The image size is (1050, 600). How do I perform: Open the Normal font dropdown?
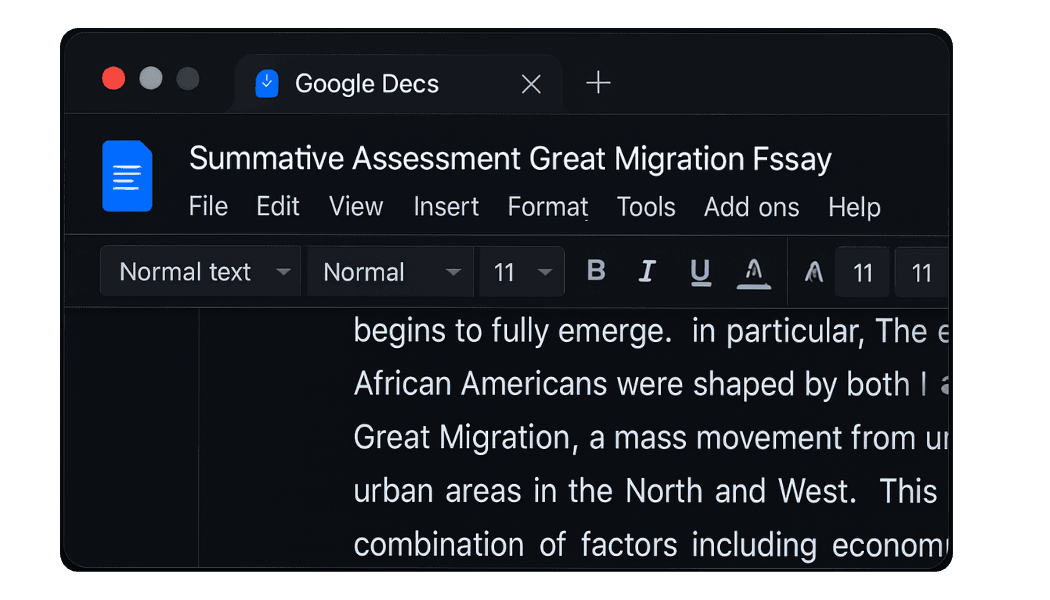click(390, 271)
